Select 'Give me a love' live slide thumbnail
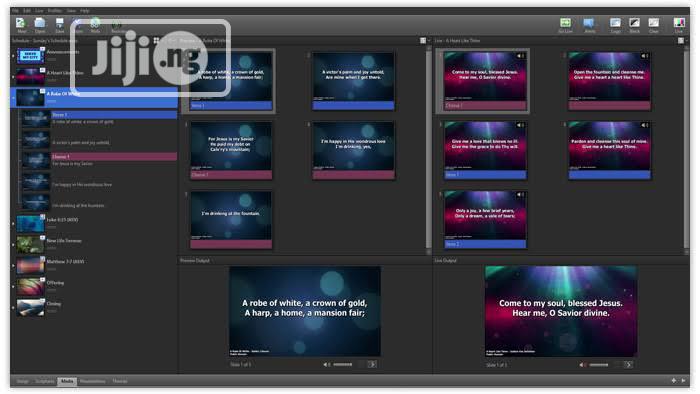This screenshot has height=394, width=700. (485, 150)
